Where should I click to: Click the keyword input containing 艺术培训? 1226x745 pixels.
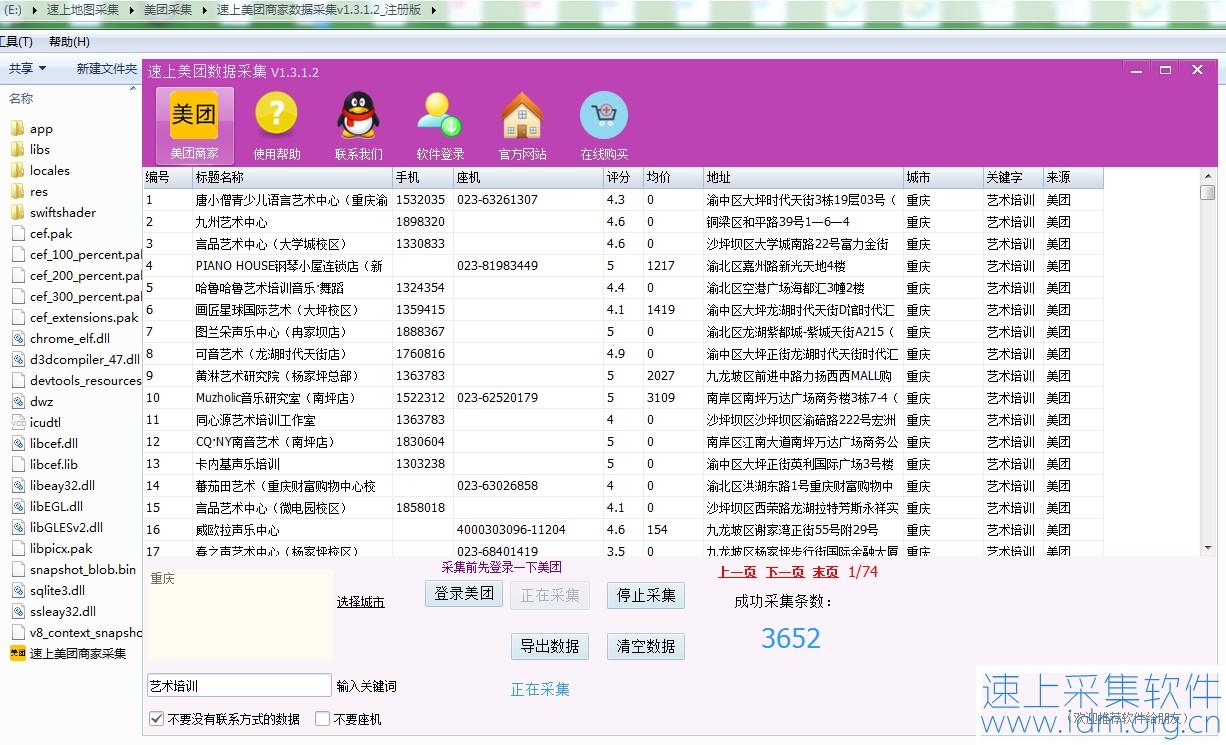239,685
